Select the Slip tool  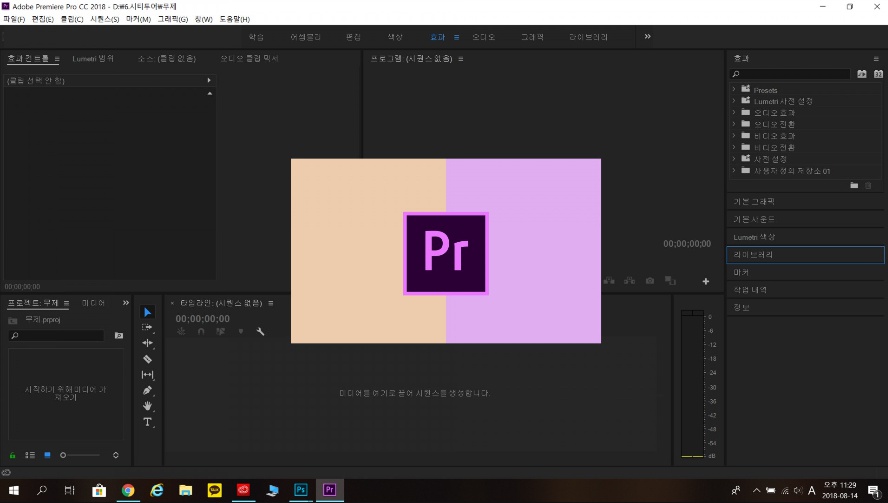(147, 374)
